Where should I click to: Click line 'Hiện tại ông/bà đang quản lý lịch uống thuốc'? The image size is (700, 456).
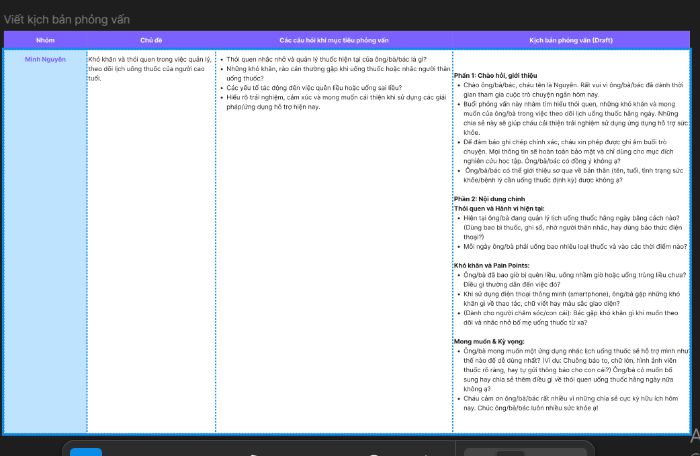pyautogui.click(x=573, y=227)
